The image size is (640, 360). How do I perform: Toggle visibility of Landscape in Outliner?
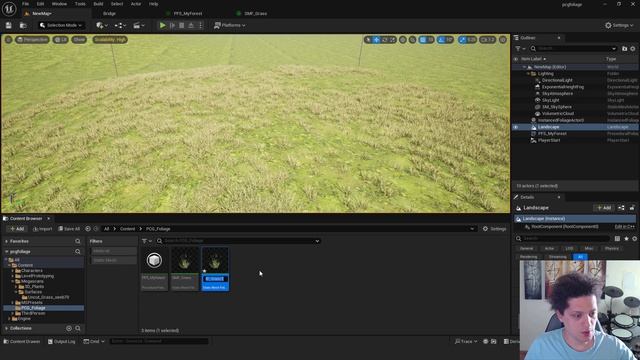(x=516, y=127)
